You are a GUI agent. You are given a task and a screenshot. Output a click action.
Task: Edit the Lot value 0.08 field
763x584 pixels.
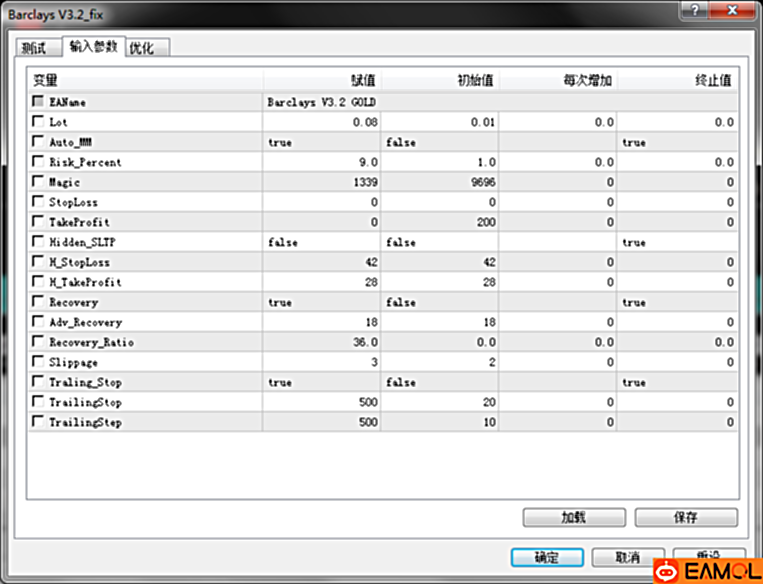coord(322,122)
